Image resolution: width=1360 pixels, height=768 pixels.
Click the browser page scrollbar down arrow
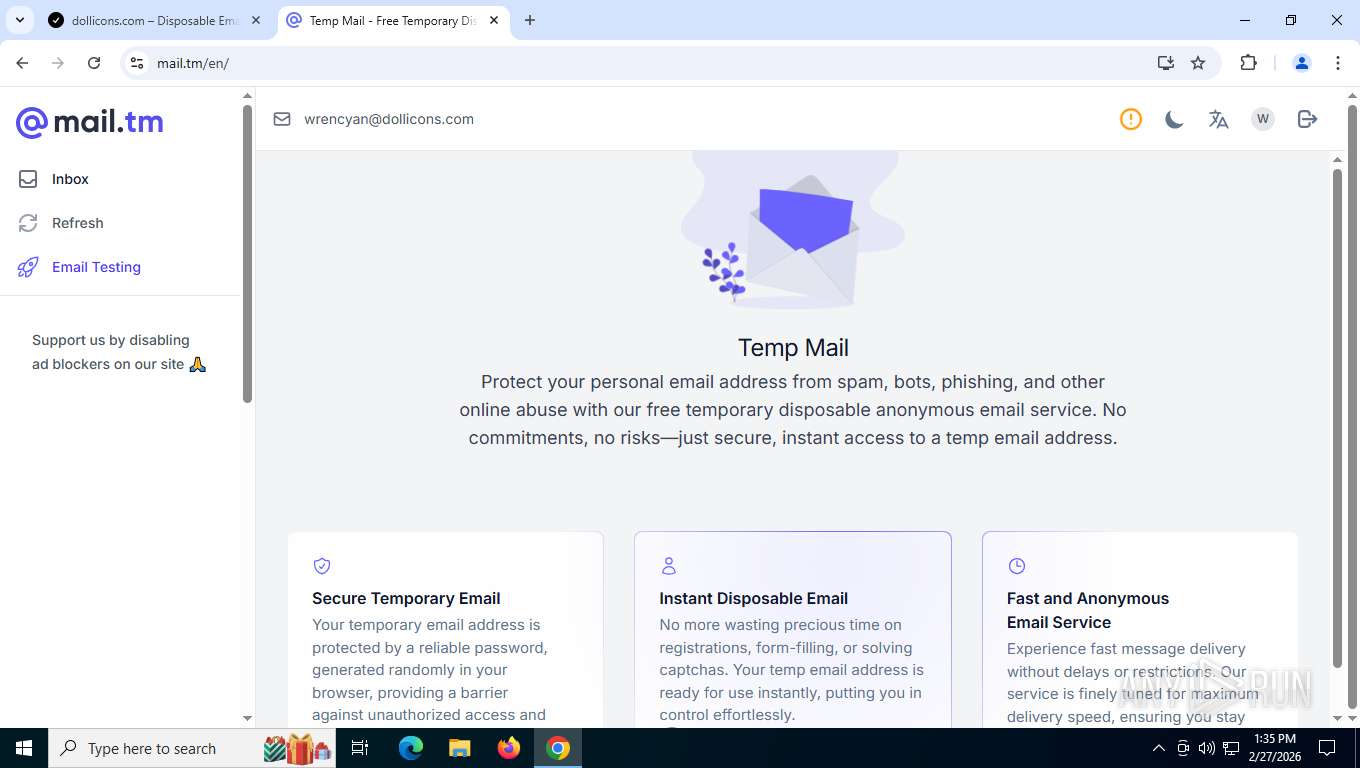click(1352, 719)
